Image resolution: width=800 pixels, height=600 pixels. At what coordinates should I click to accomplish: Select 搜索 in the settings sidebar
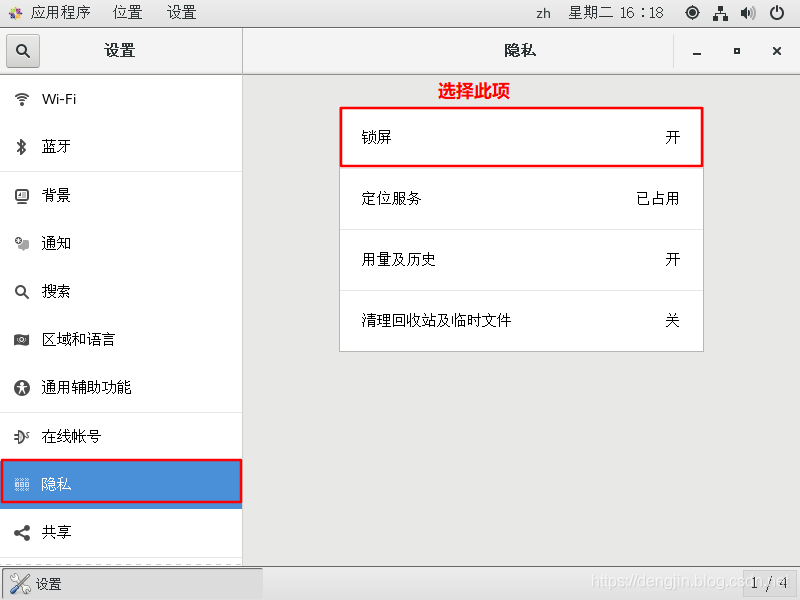coord(121,292)
